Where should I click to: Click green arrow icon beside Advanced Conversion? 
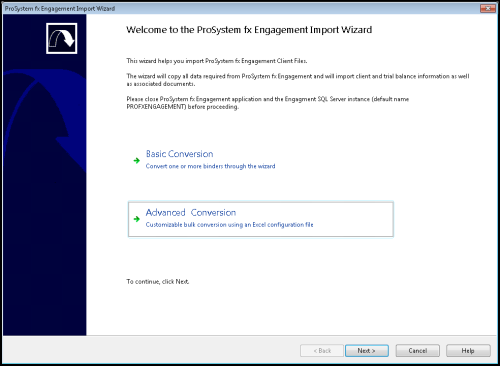[137, 219]
